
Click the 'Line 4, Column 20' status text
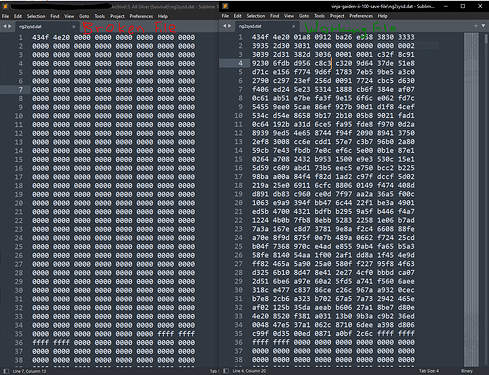(249, 371)
